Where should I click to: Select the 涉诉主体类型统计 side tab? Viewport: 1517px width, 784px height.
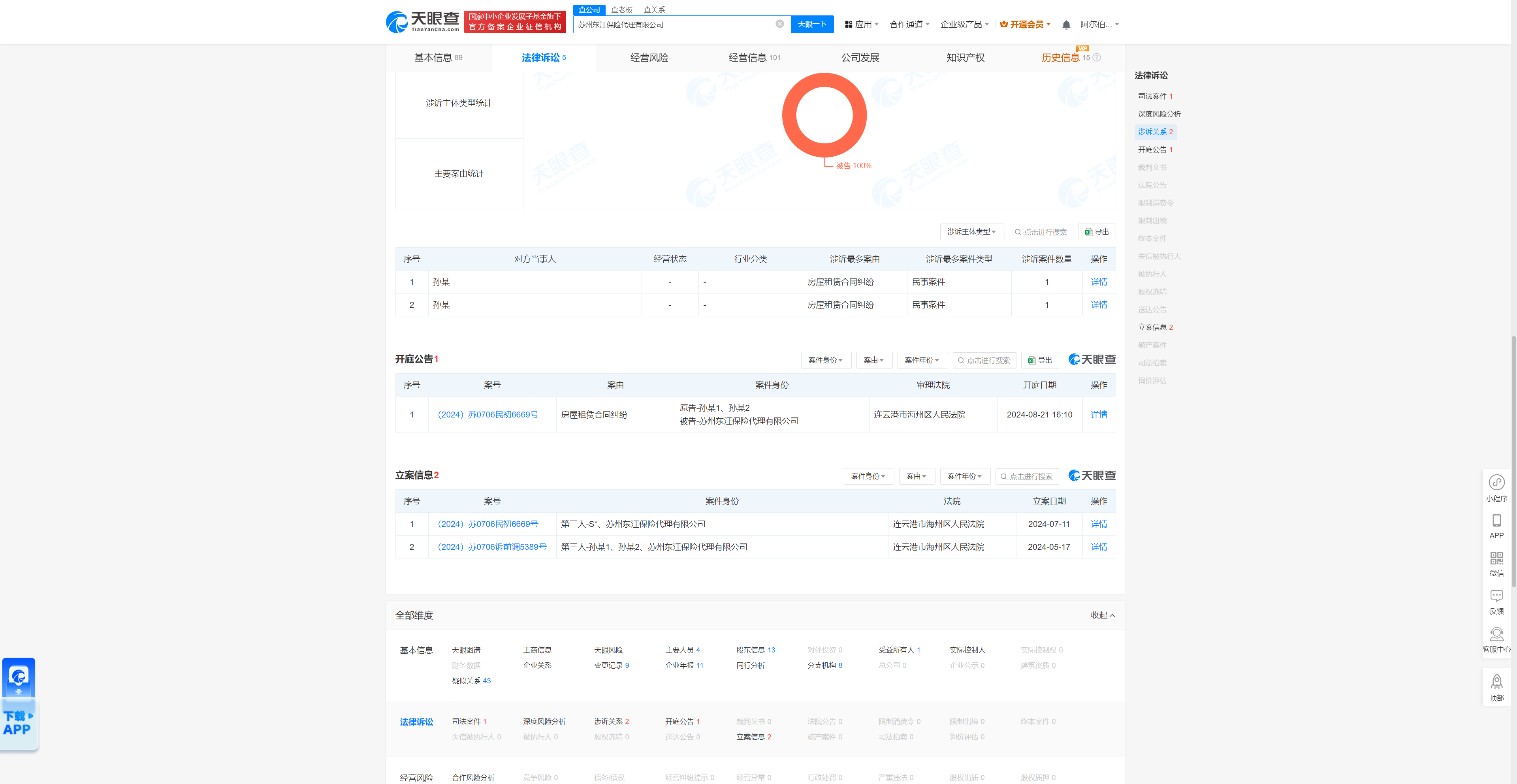tap(459, 103)
